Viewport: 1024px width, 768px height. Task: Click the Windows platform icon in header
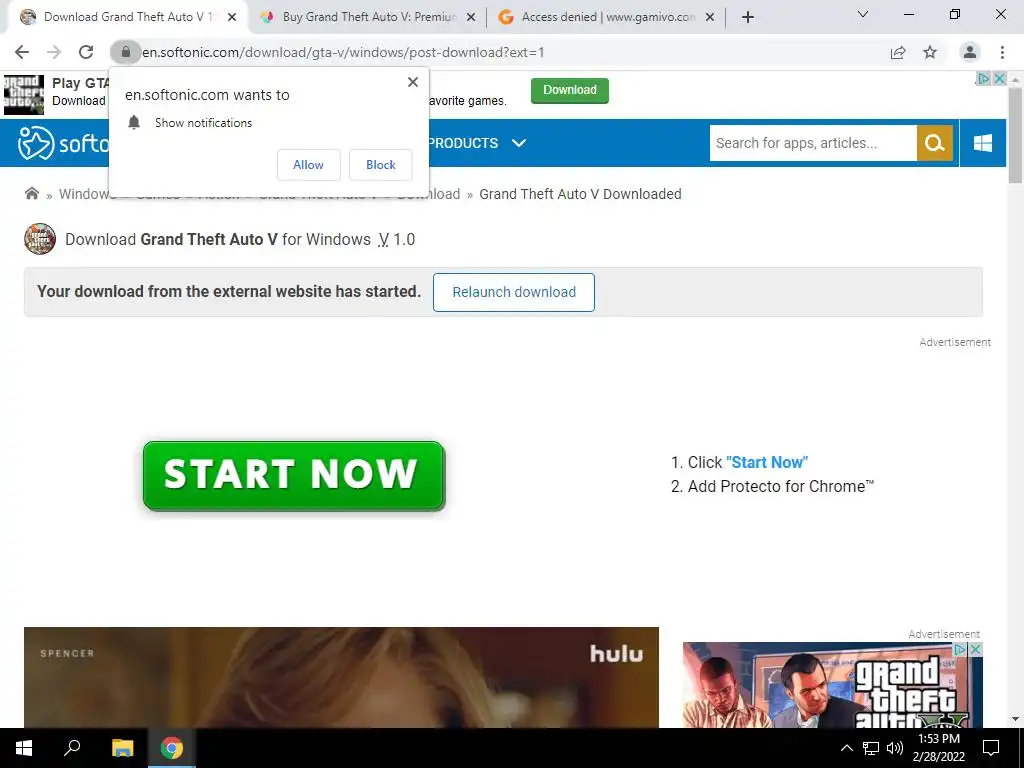point(983,143)
